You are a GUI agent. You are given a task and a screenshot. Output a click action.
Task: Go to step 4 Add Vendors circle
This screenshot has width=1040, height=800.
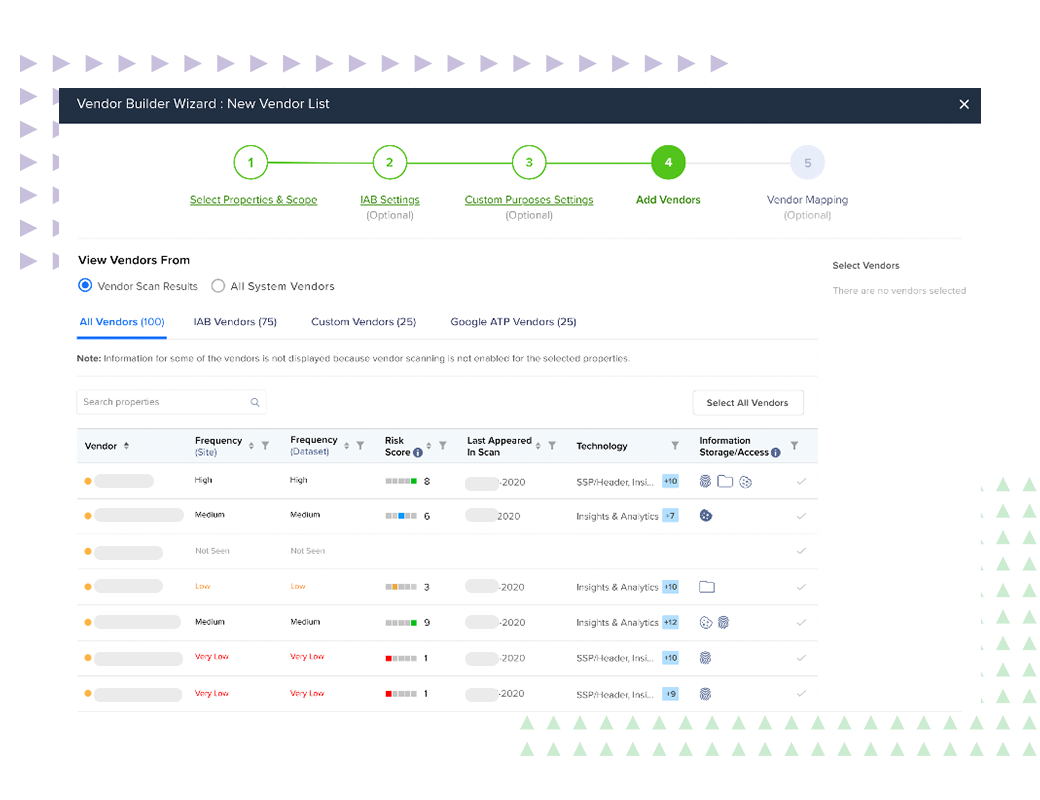(x=668, y=163)
